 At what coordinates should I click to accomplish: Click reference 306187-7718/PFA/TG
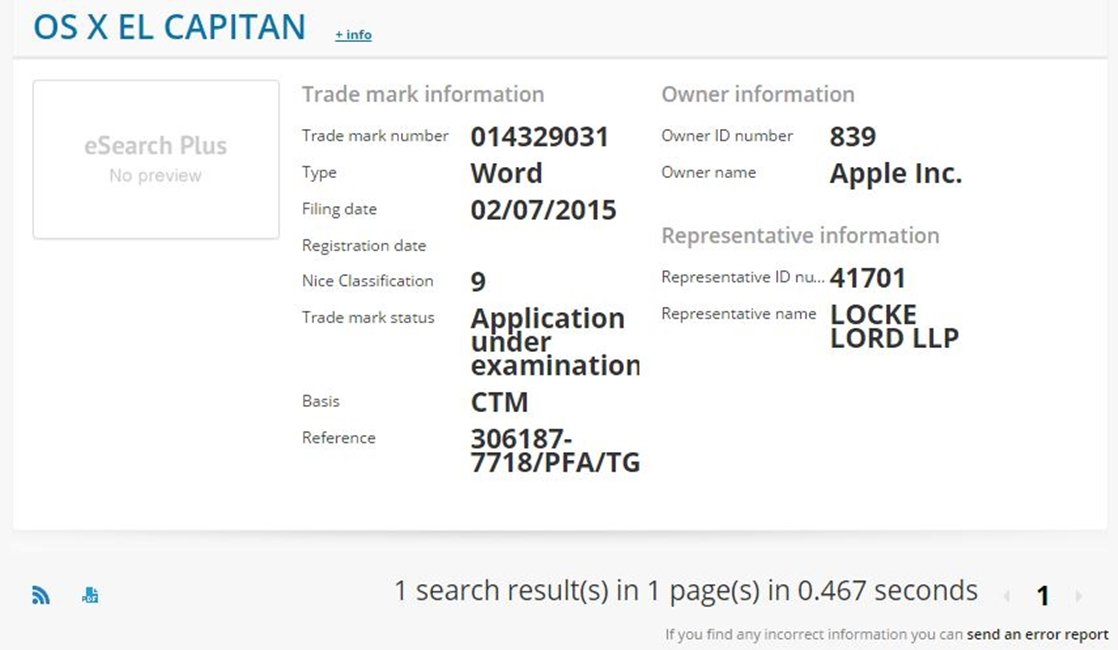(555, 450)
